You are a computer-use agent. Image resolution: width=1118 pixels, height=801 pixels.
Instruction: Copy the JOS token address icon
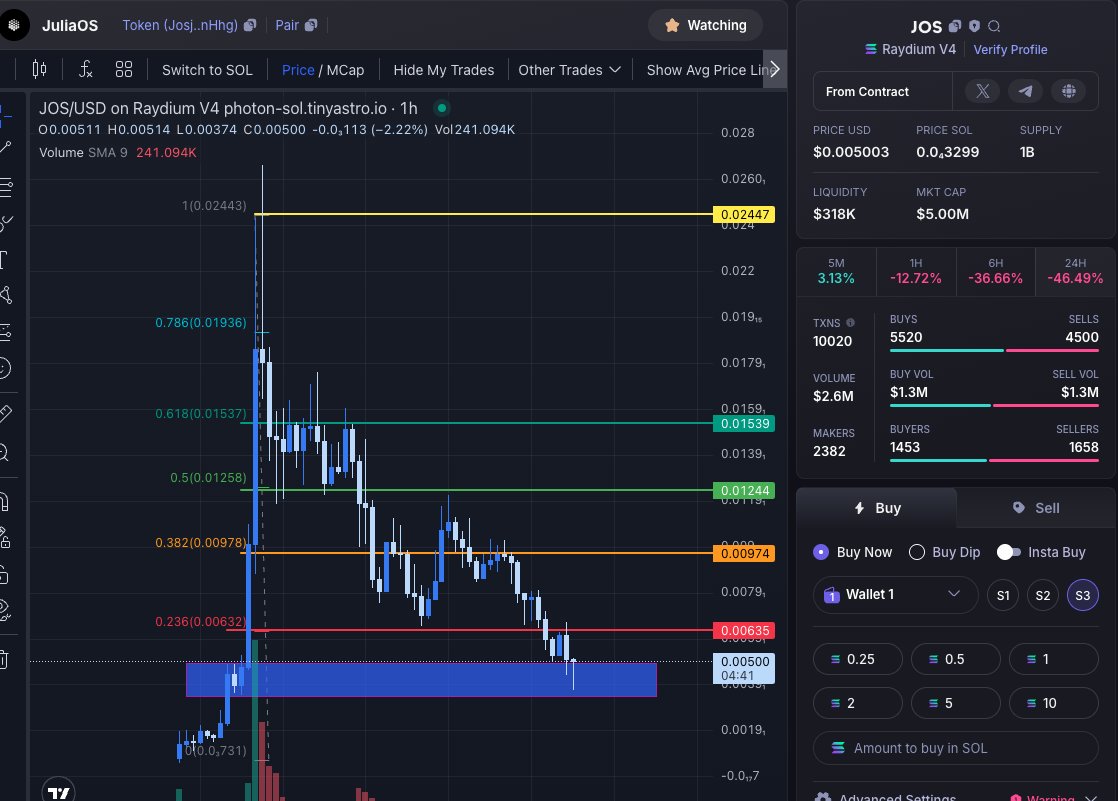pyautogui.click(x=955, y=26)
